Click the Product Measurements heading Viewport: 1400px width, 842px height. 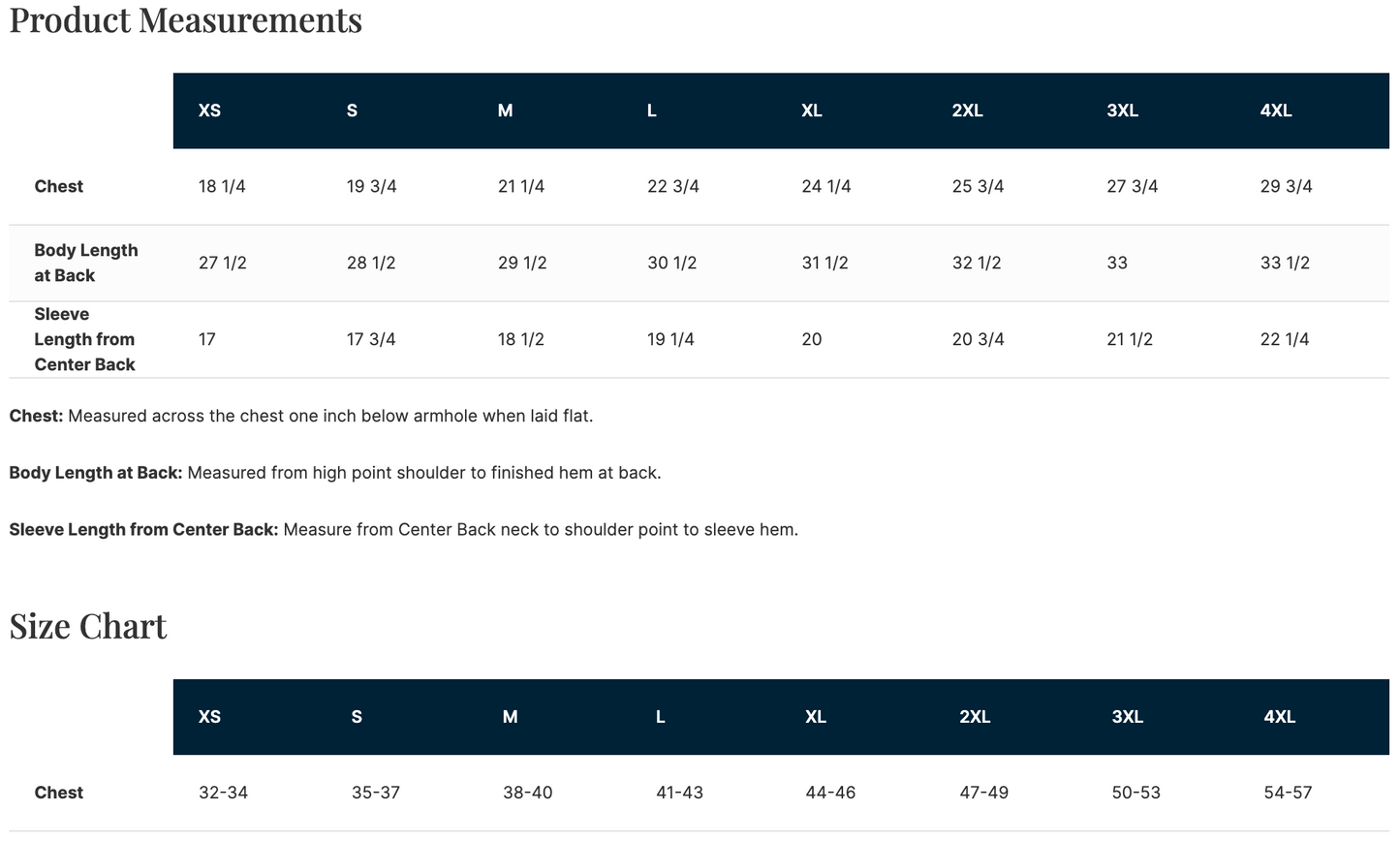click(185, 19)
